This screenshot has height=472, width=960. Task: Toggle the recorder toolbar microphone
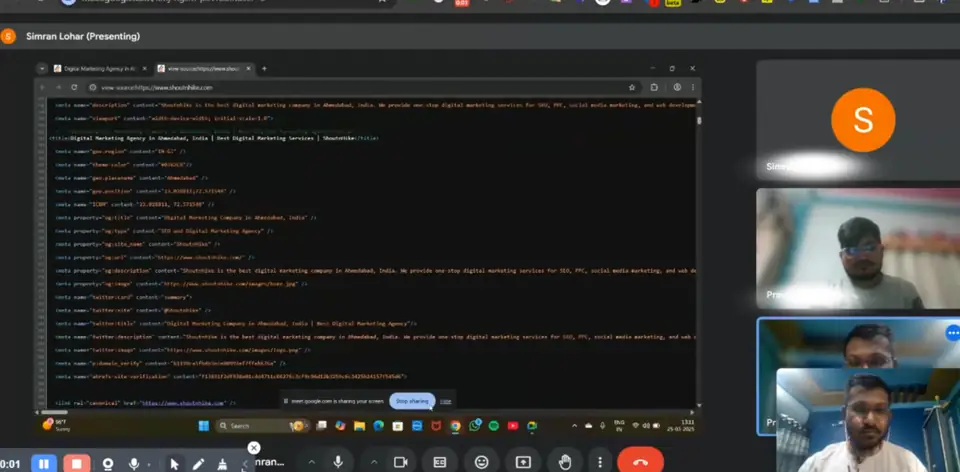point(133,463)
